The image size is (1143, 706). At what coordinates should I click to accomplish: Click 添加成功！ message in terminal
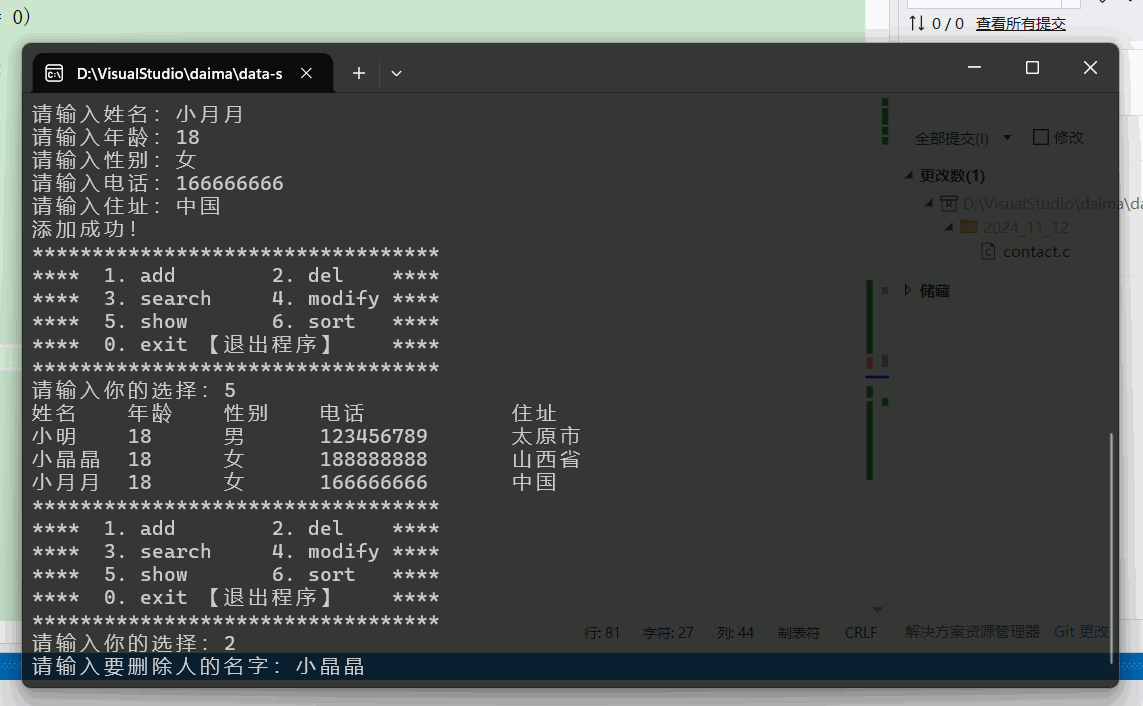click(85, 230)
